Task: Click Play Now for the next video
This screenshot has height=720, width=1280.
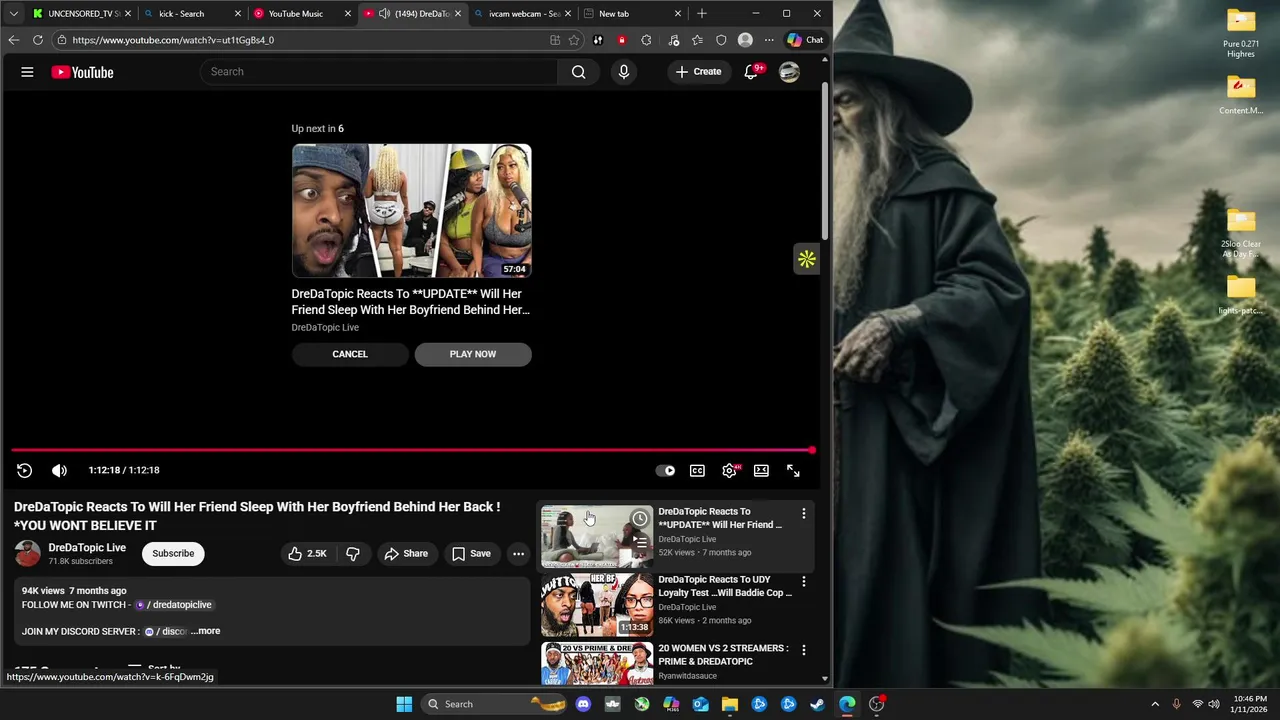Action: 473,354
